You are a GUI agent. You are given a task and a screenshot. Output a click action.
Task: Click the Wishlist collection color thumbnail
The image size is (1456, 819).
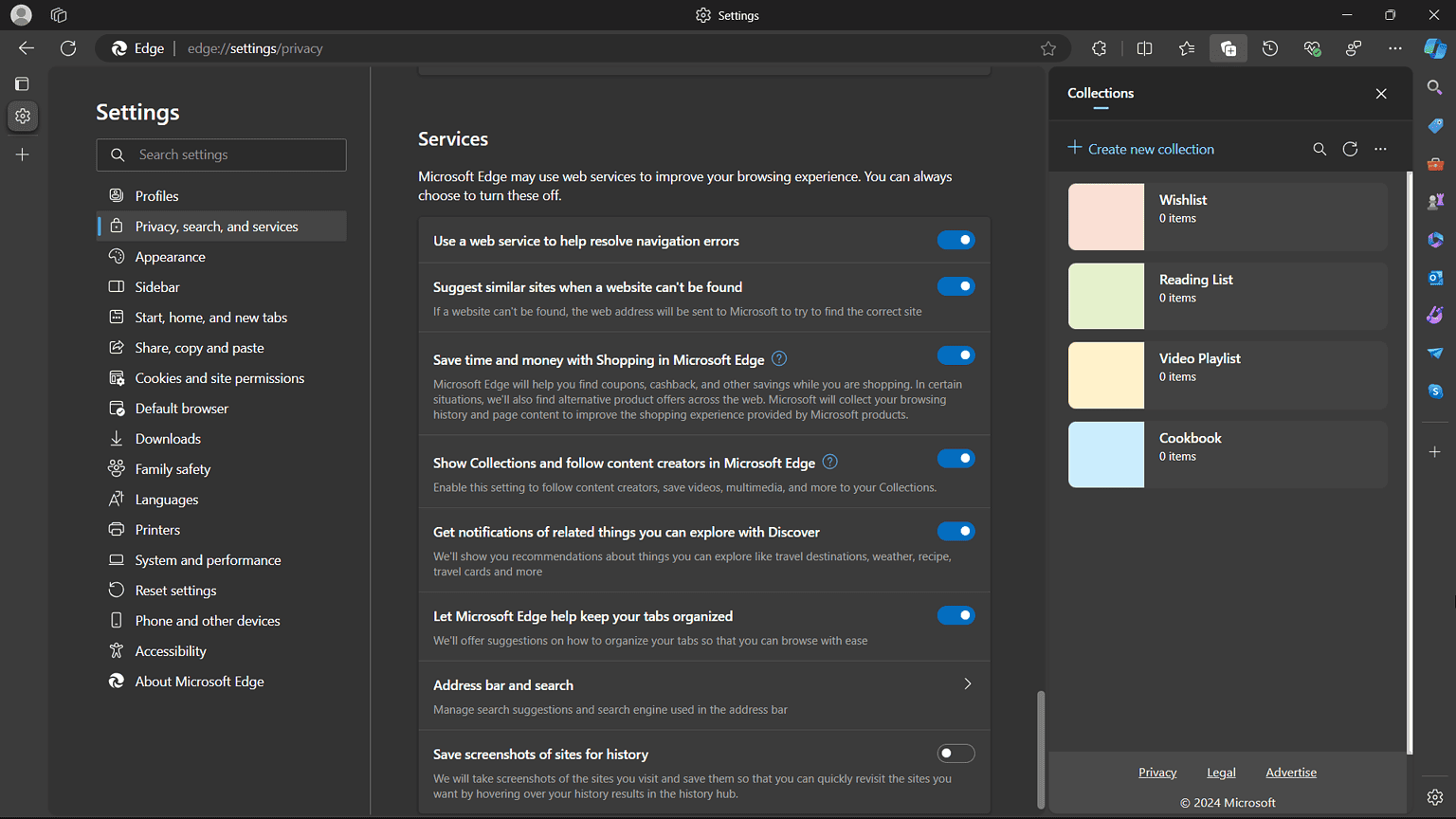click(x=1106, y=217)
